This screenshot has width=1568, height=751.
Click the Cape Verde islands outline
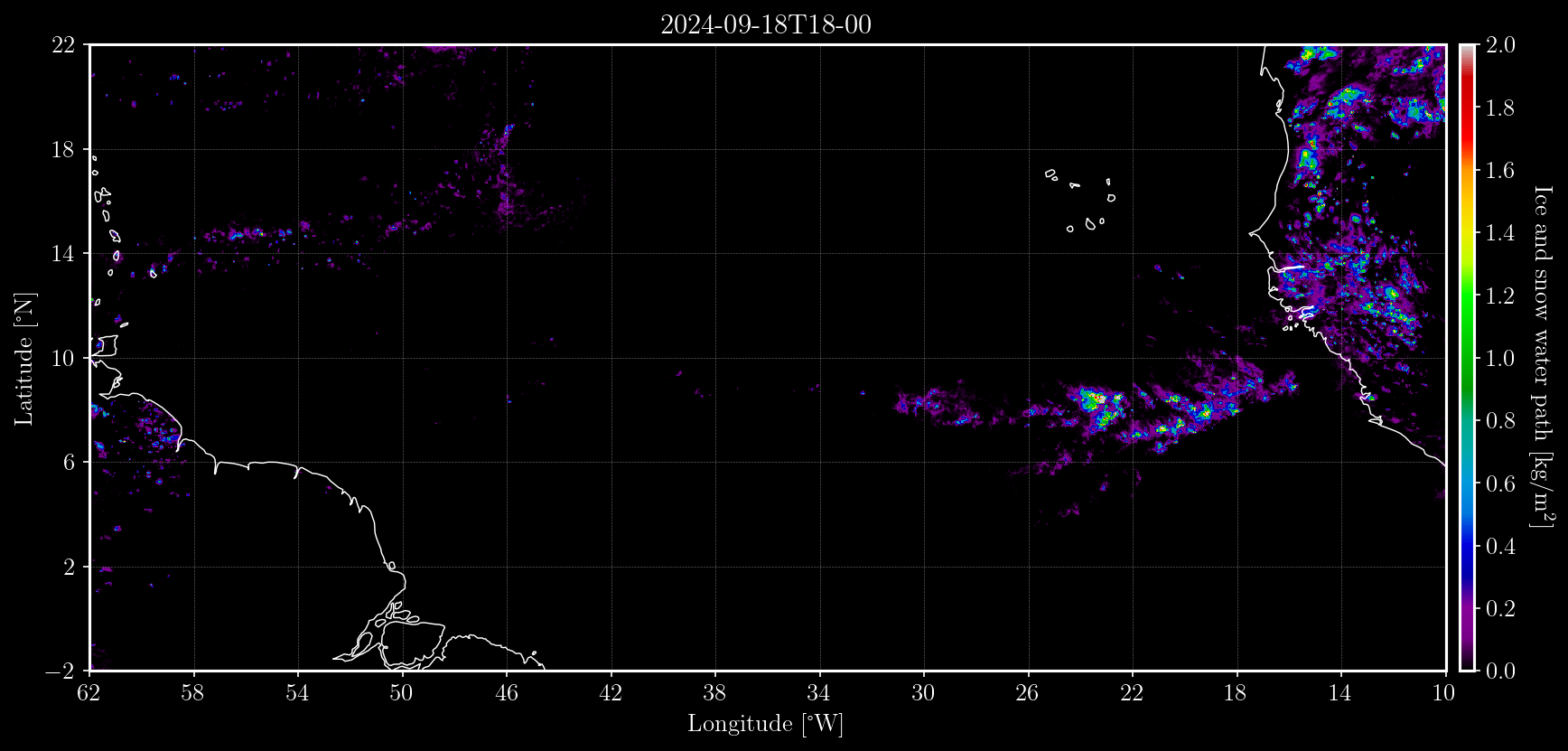click(1081, 200)
